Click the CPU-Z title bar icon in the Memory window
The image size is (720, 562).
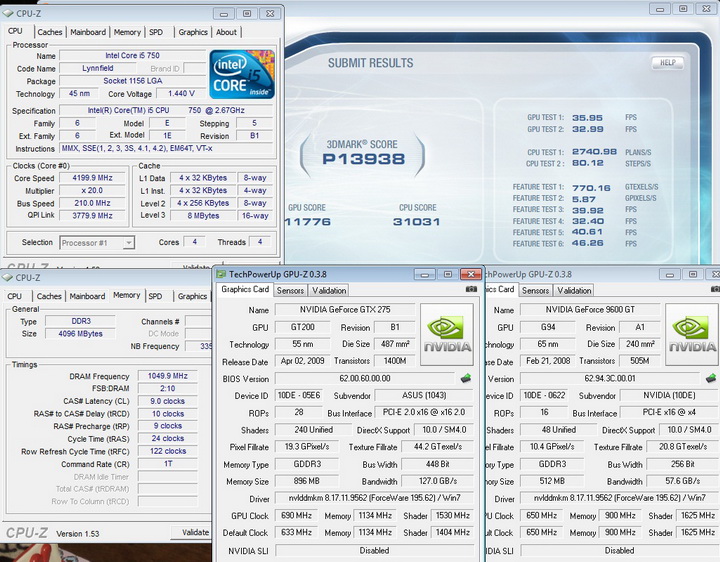pyautogui.click(x=7, y=277)
